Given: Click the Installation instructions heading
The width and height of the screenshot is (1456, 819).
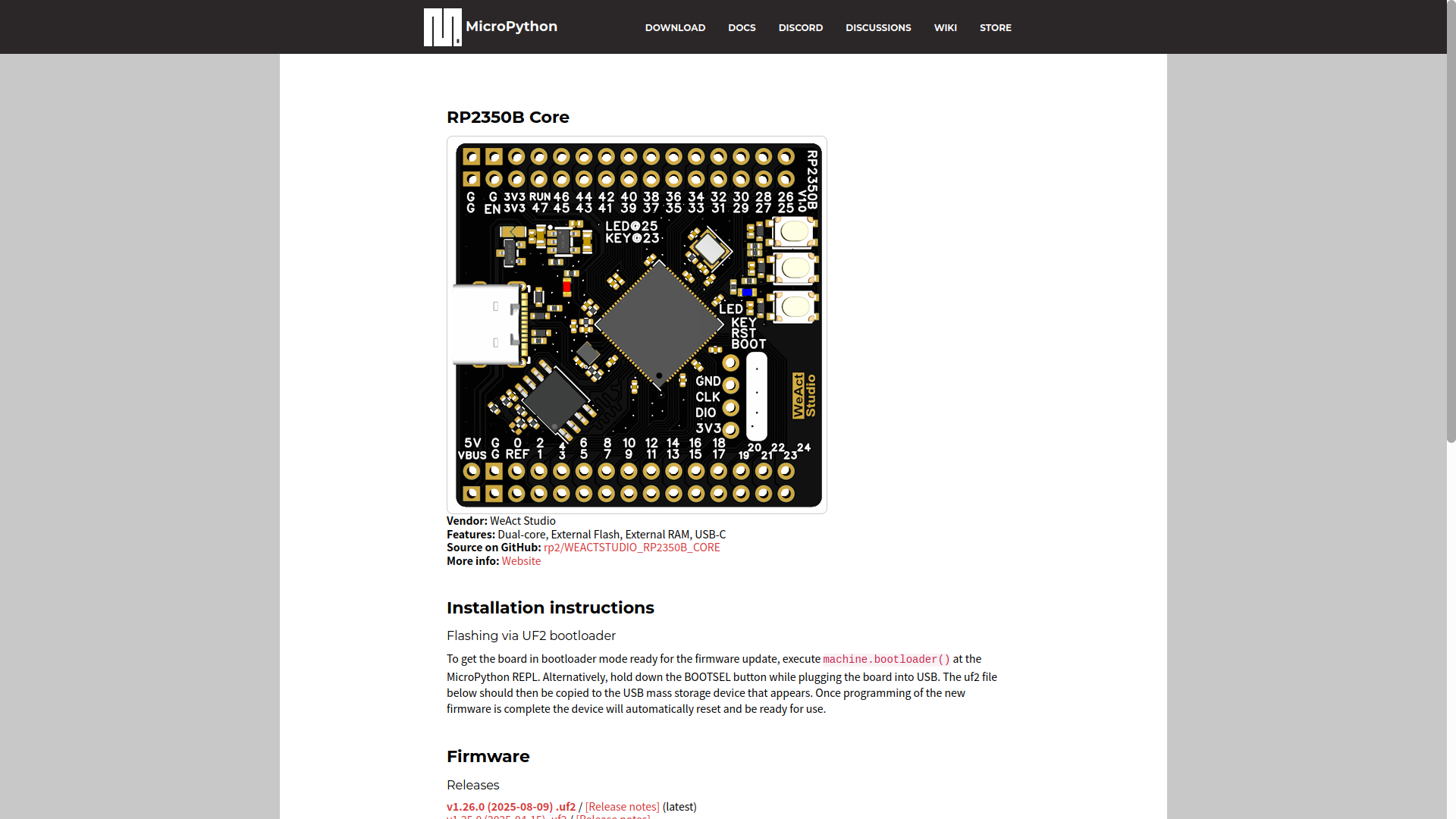Looking at the screenshot, I should [x=550, y=608].
